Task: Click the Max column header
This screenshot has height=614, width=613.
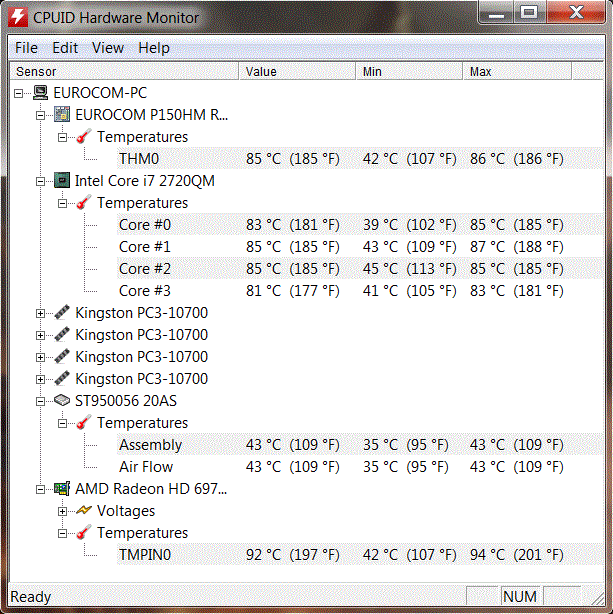Action: pyautogui.click(x=517, y=72)
